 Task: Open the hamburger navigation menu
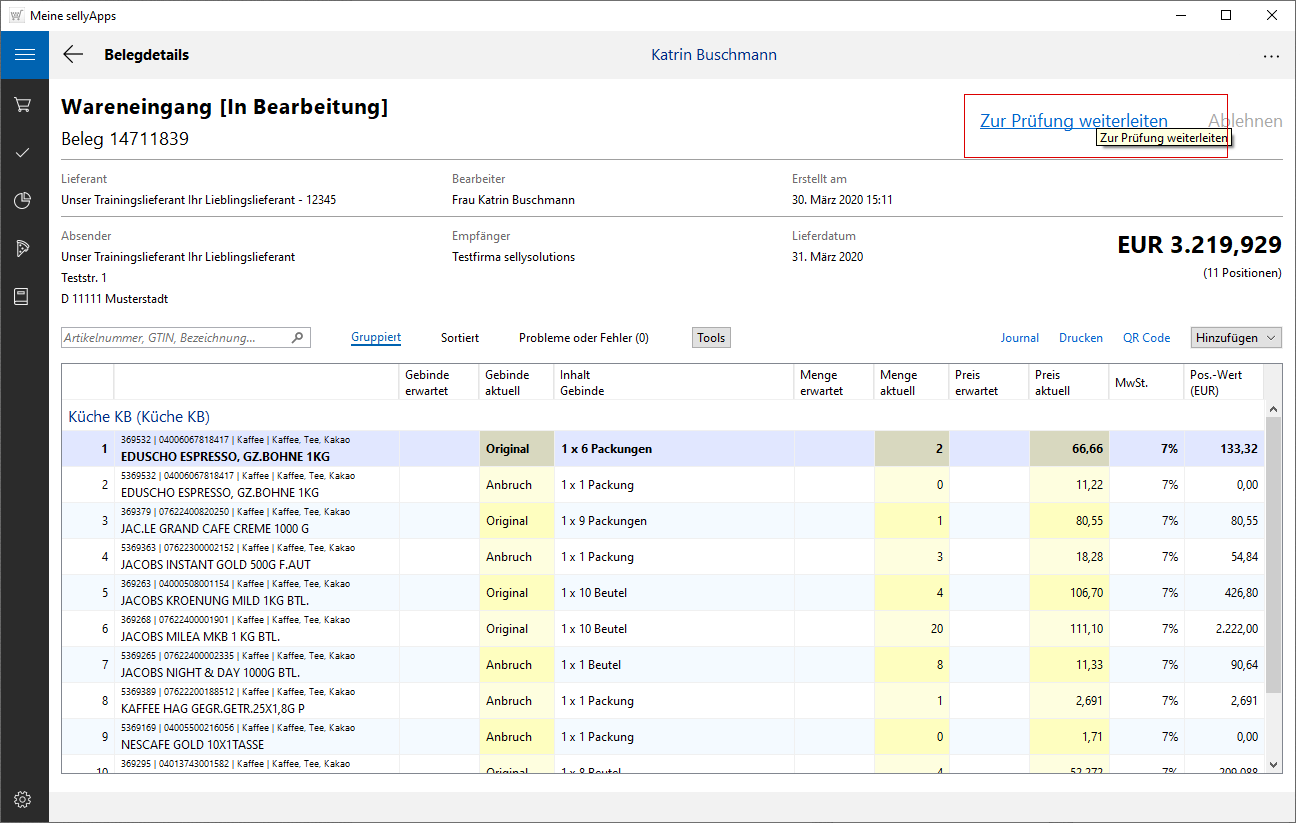pos(24,55)
